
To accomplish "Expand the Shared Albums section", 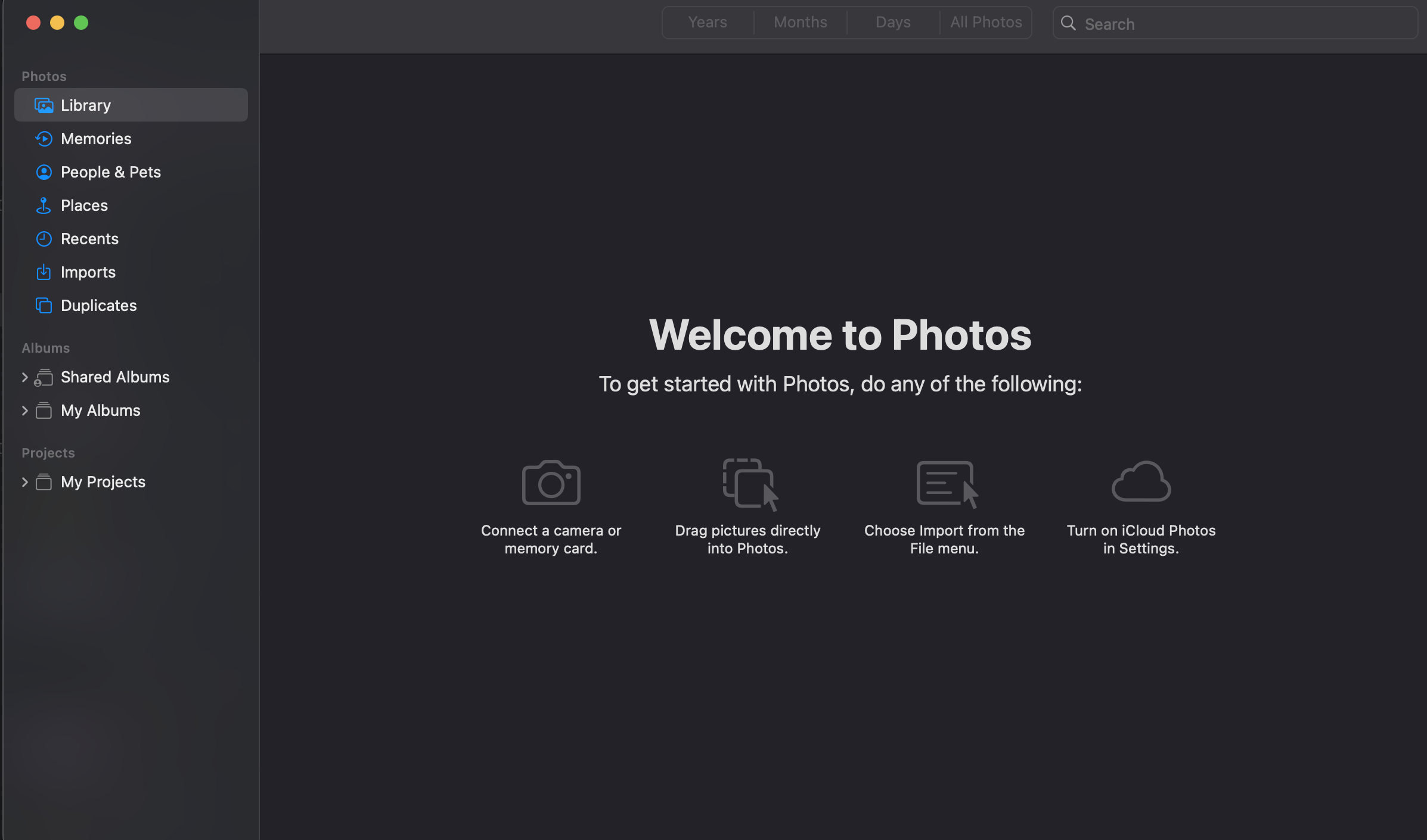I will click(22, 377).
